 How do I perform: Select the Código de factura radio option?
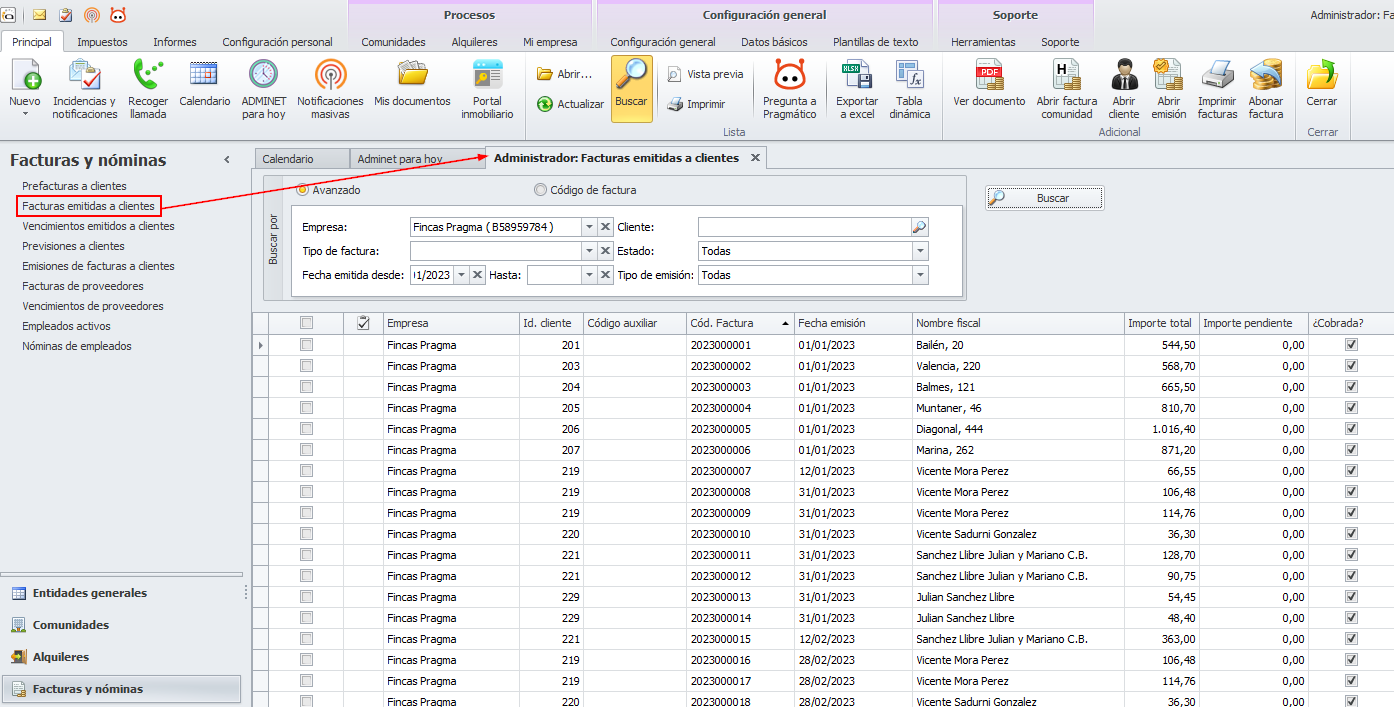(x=541, y=190)
